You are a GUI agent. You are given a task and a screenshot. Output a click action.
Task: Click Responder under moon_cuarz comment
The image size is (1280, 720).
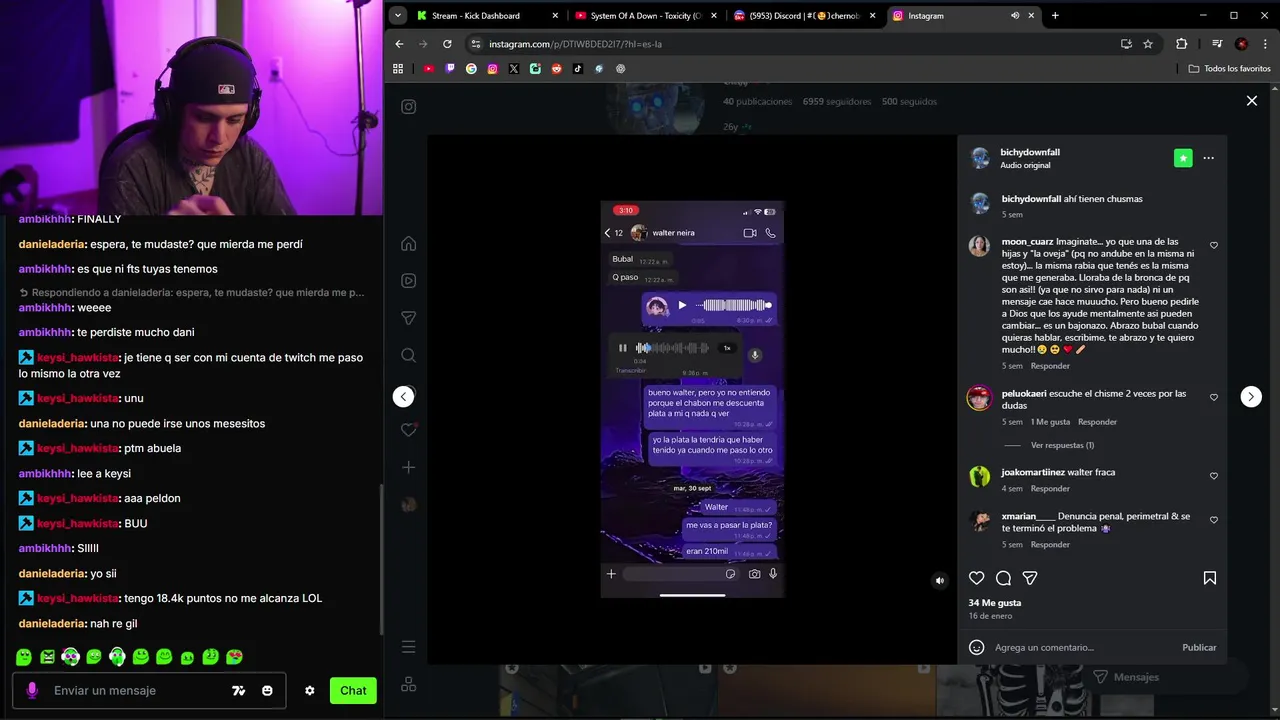[x=1050, y=366]
